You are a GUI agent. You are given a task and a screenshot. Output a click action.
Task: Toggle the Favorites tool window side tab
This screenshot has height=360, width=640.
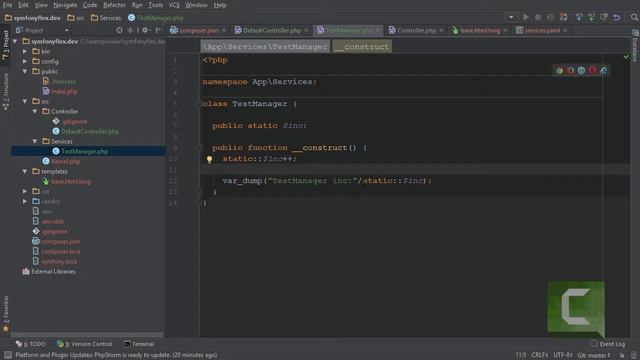tap(5, 313)
